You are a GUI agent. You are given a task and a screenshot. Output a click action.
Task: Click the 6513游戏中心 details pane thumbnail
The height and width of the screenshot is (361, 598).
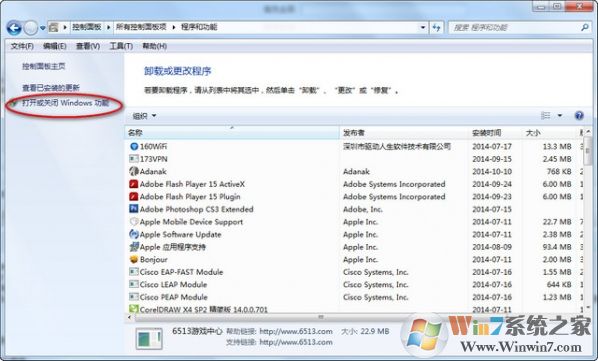click(149, 339)
